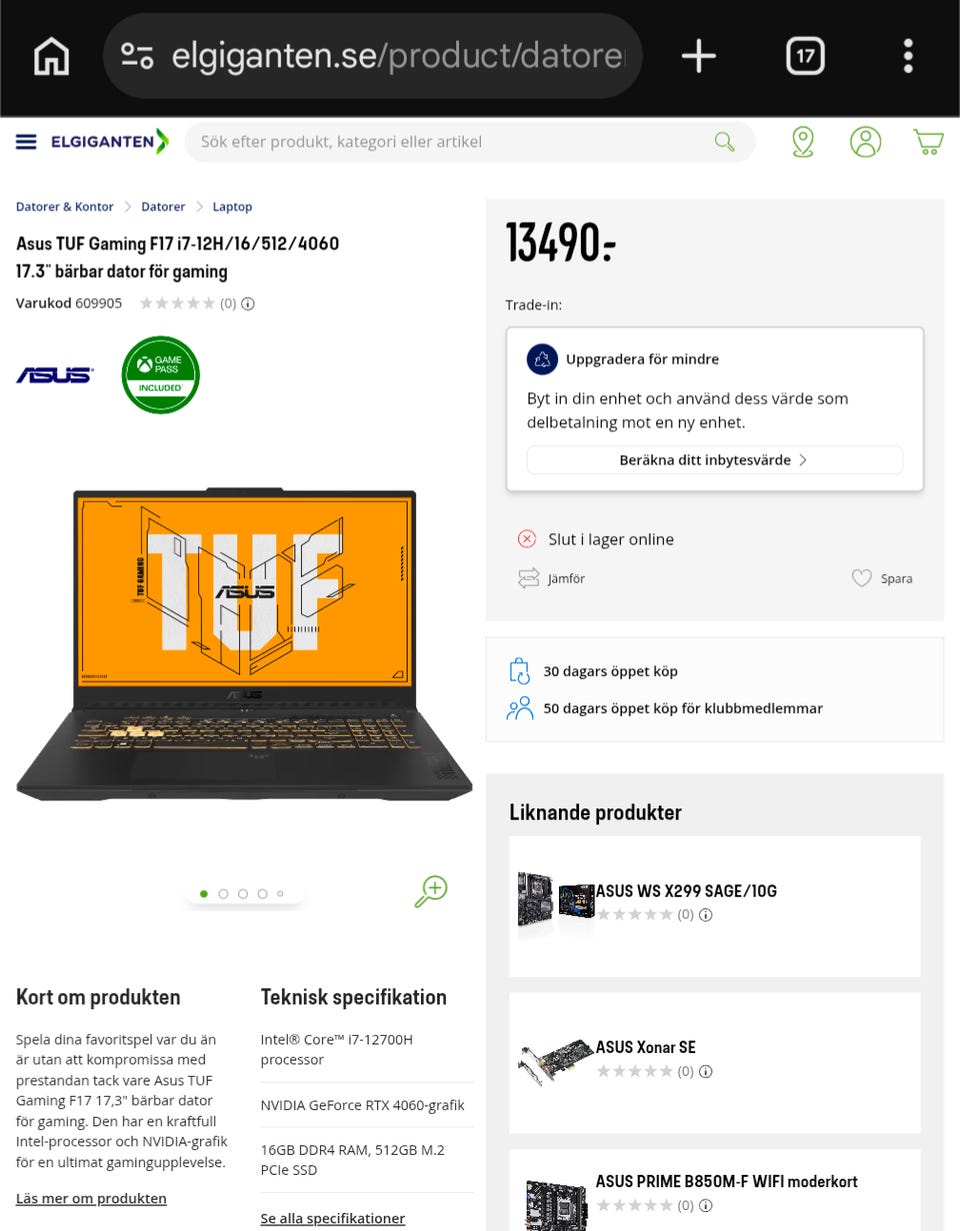Select the second image carousel dot
The width and height of the screenshot is (960, 1231).
(223, 894)
